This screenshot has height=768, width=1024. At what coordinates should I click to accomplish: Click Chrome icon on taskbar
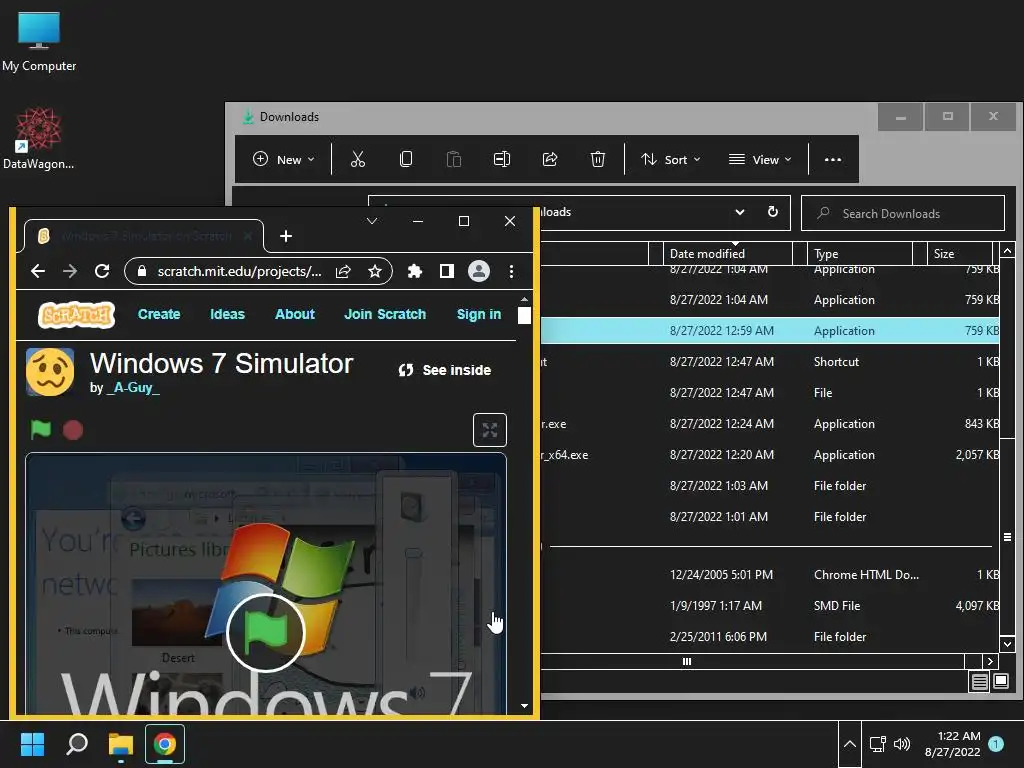(165, 744)
